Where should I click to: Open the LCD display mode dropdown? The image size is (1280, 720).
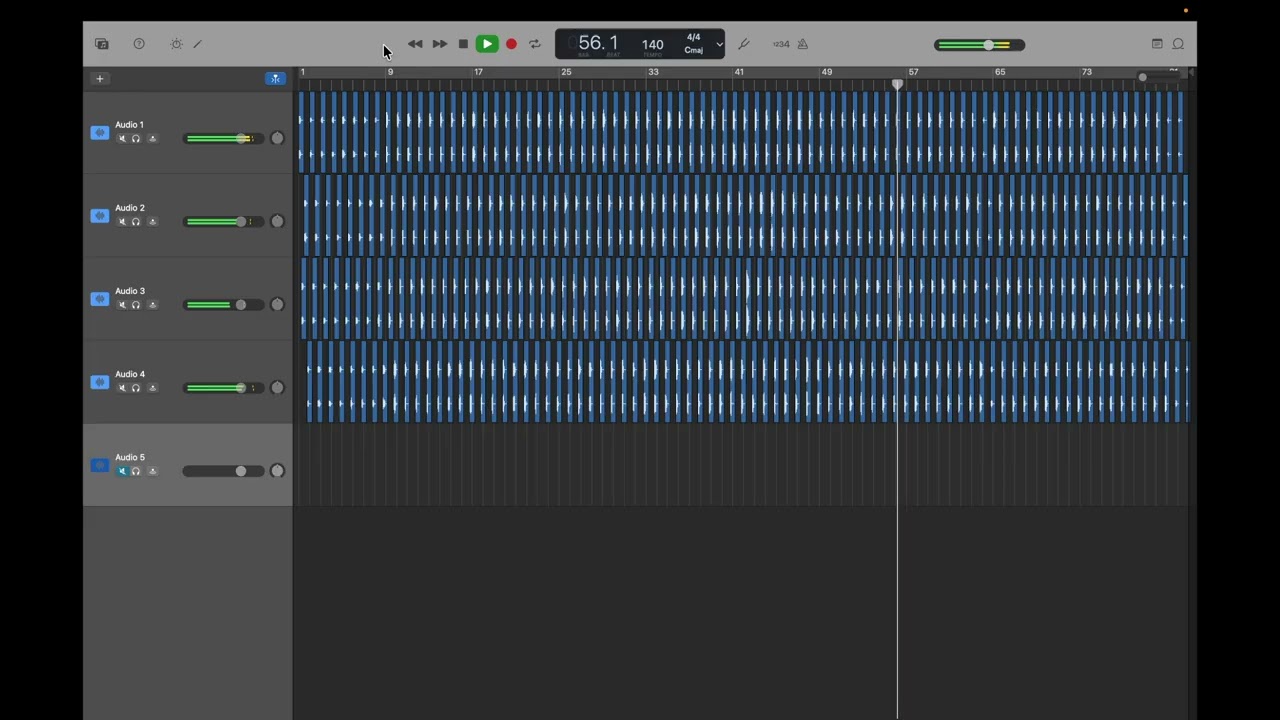point(719,44)
